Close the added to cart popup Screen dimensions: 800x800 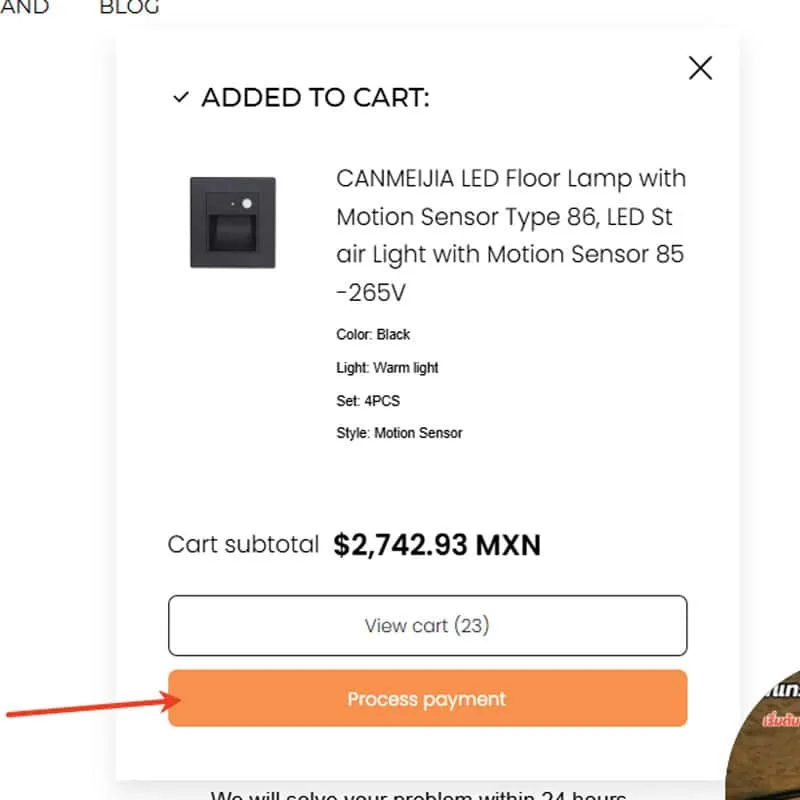pos(700,68)
